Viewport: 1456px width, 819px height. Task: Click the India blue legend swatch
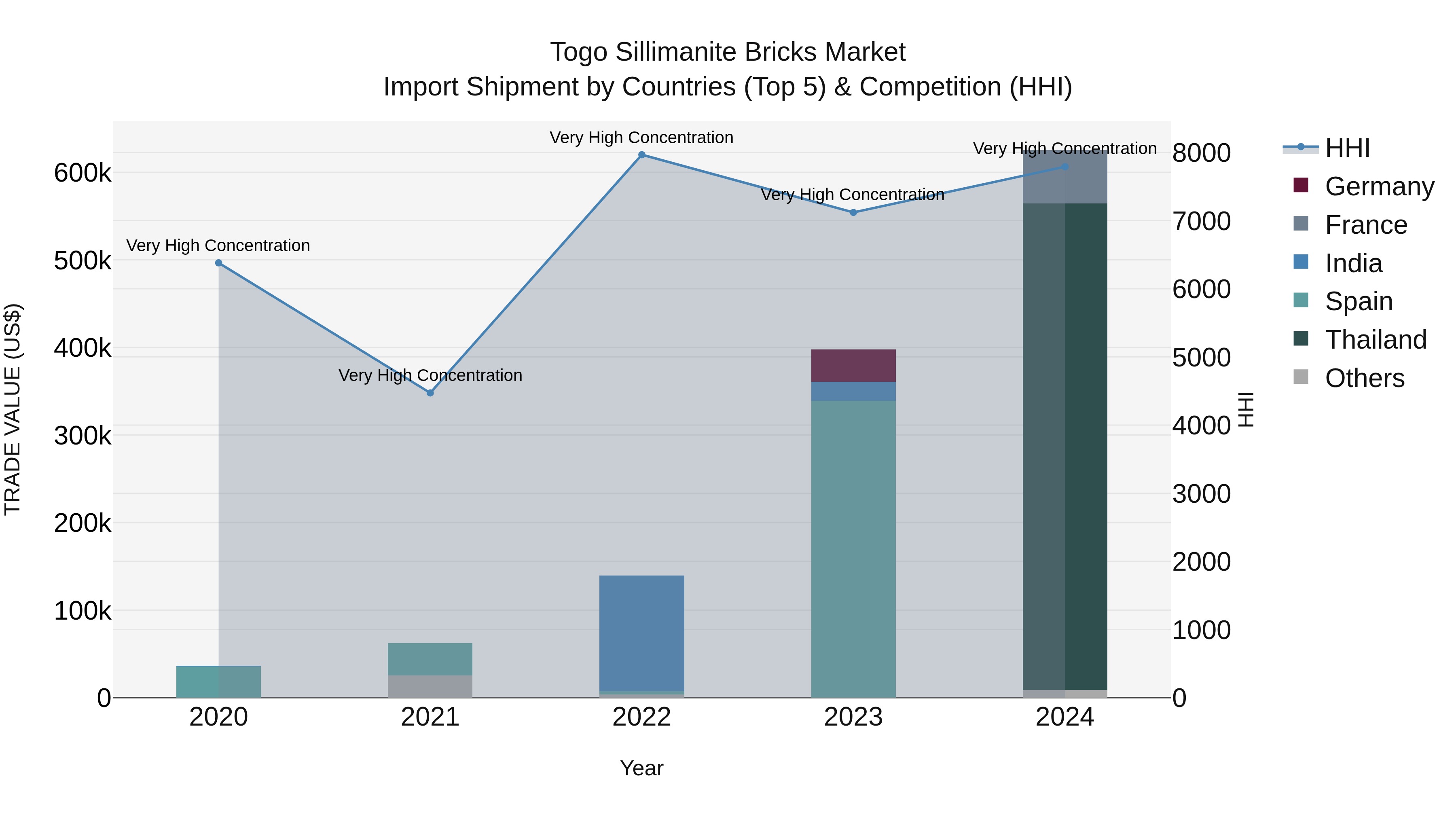pos(1301,262)
